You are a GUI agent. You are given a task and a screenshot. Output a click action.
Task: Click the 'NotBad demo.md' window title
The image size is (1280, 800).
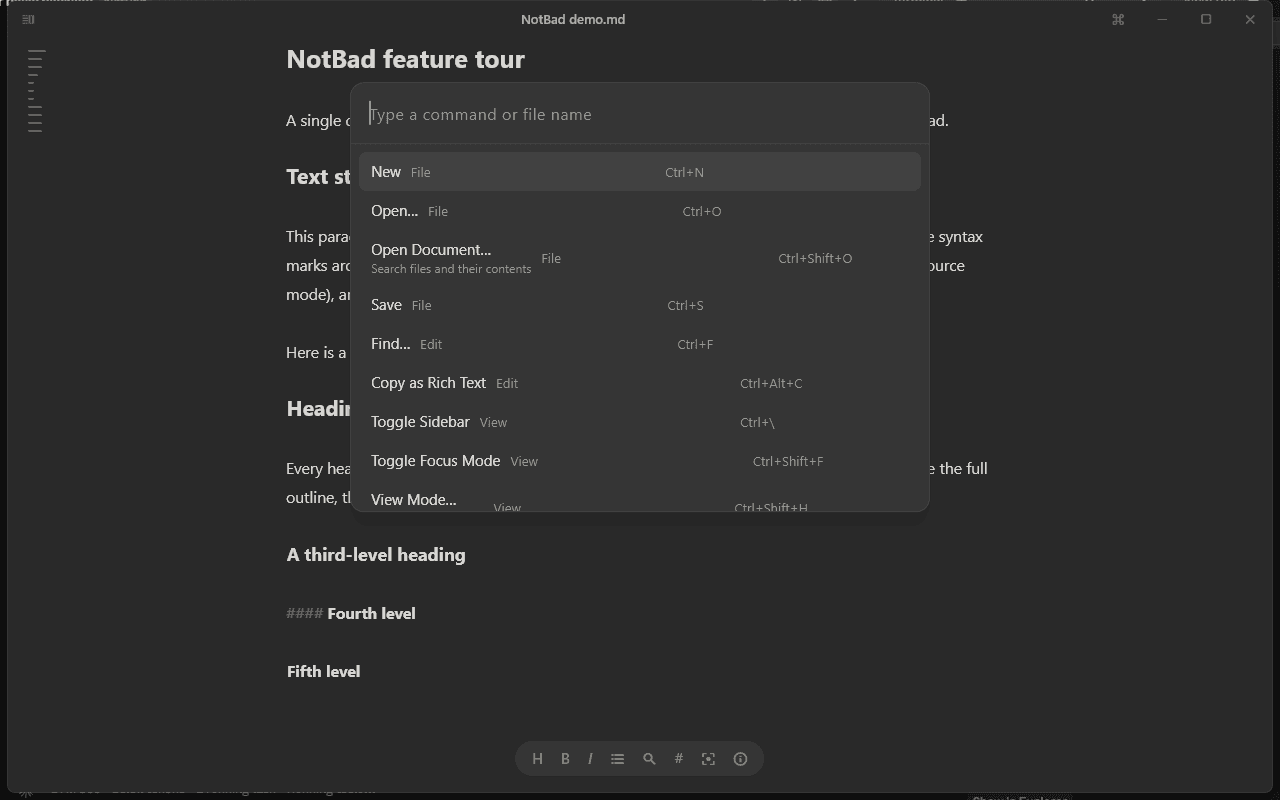(x=573, y=19)
